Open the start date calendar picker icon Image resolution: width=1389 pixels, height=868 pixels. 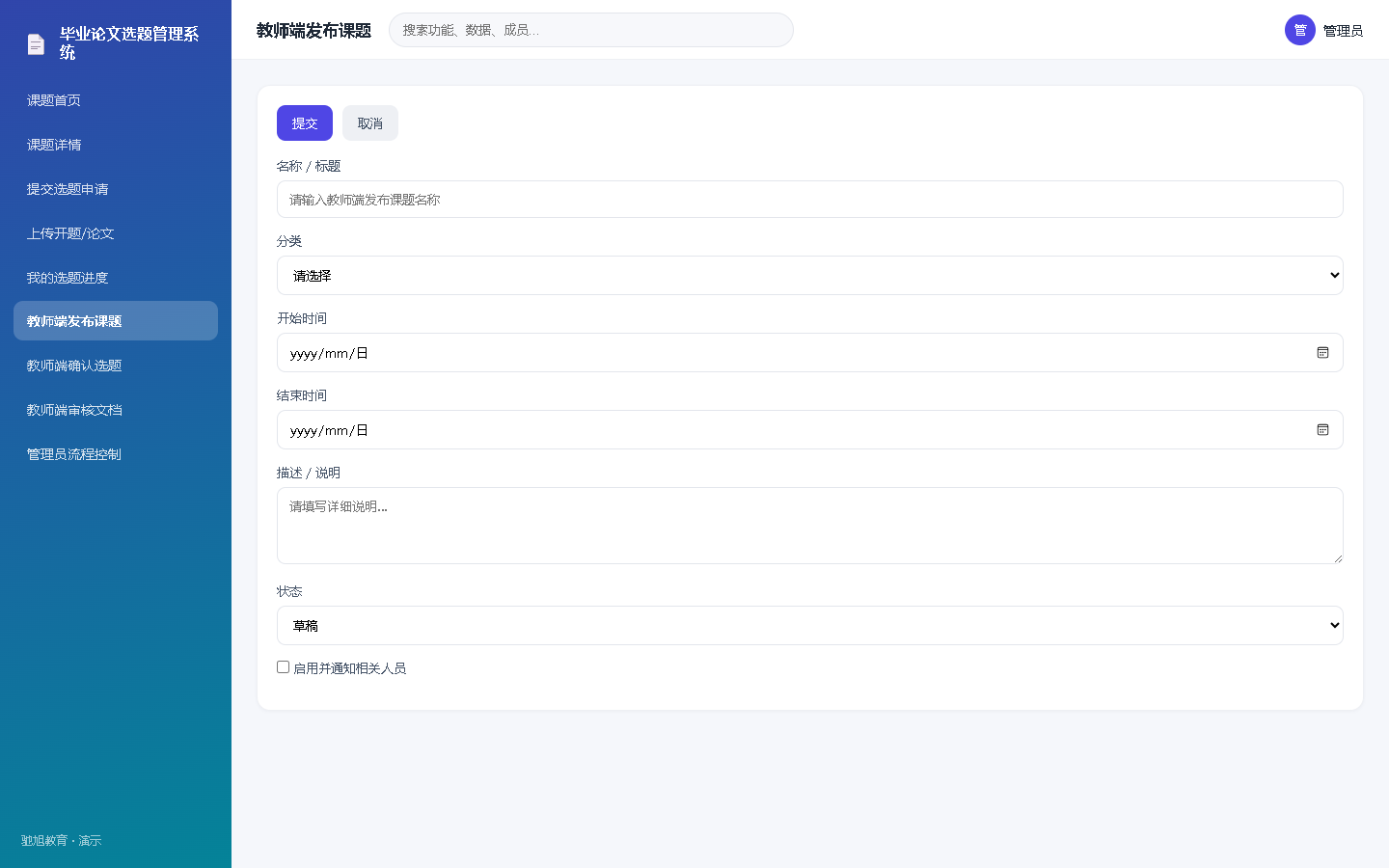click(1322, 353)
